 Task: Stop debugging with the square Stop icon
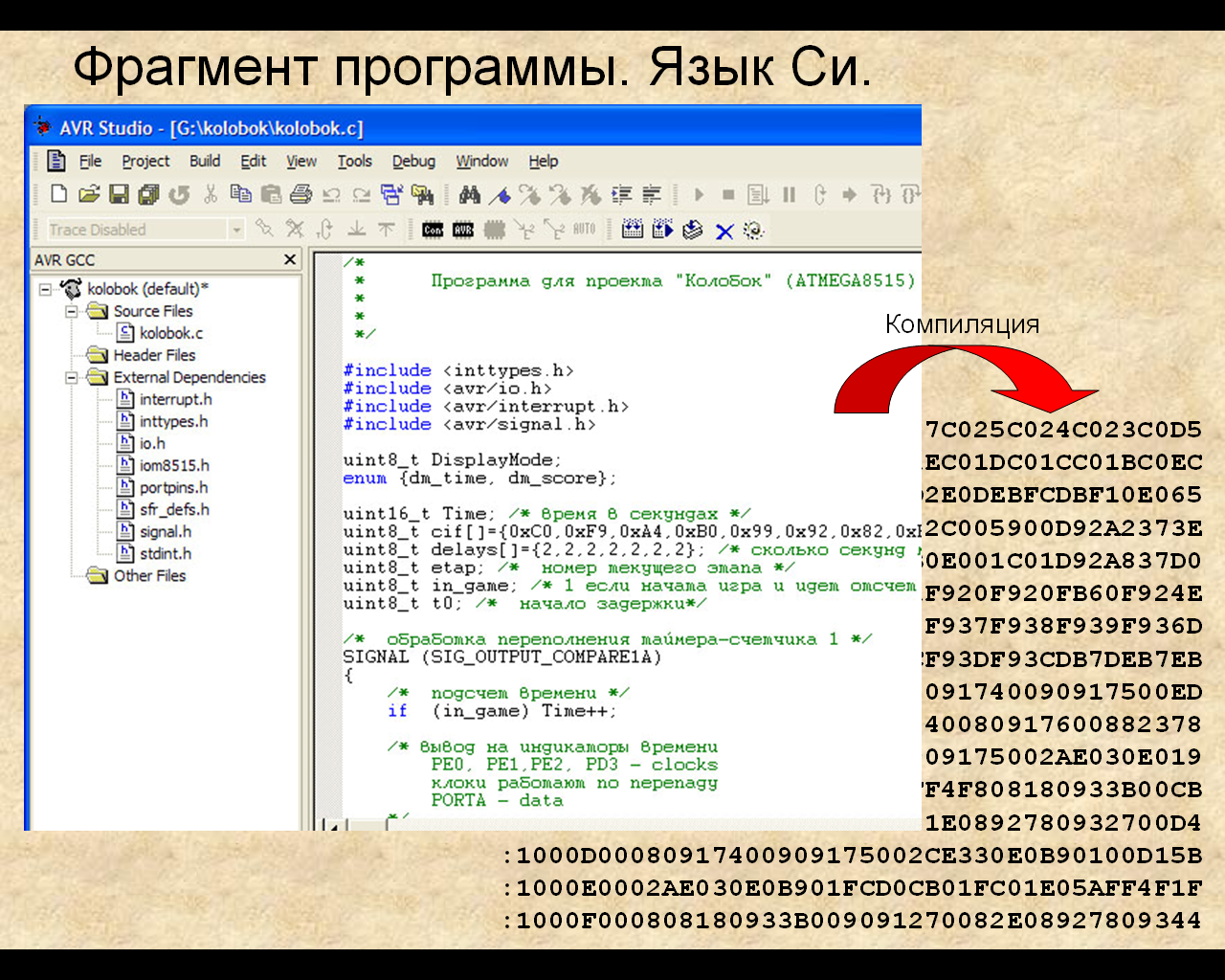[728, 194]
